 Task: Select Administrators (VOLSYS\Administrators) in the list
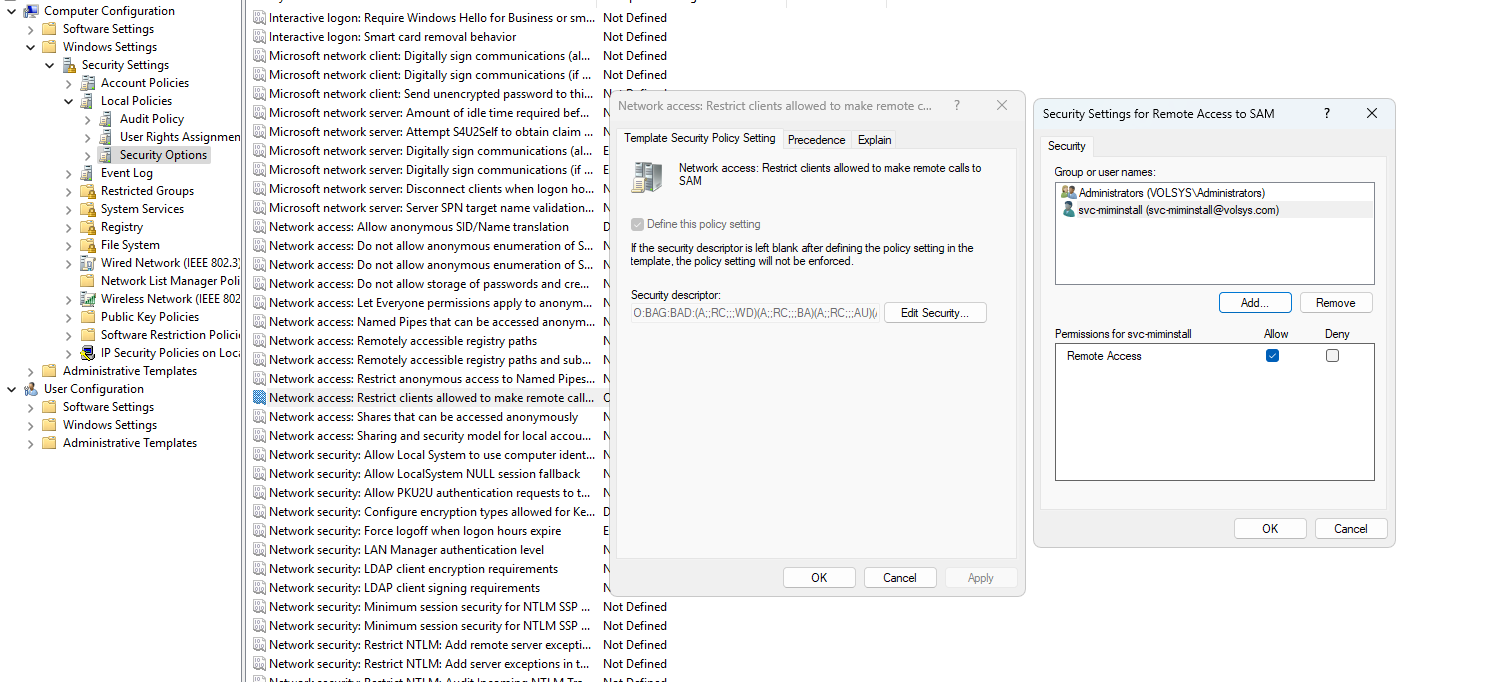pyautogui.click(x=1214, y=193)
